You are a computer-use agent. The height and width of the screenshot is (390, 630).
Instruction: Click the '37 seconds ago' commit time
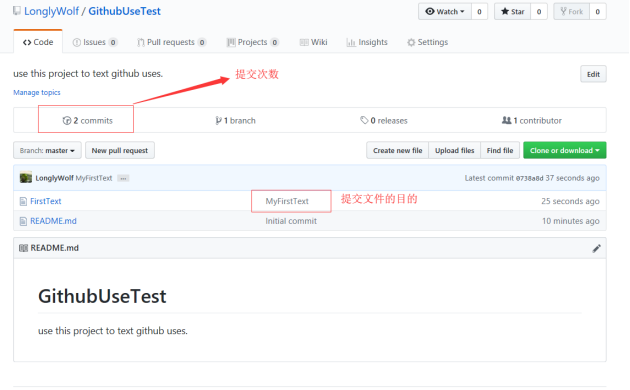[x=572, y=178]
